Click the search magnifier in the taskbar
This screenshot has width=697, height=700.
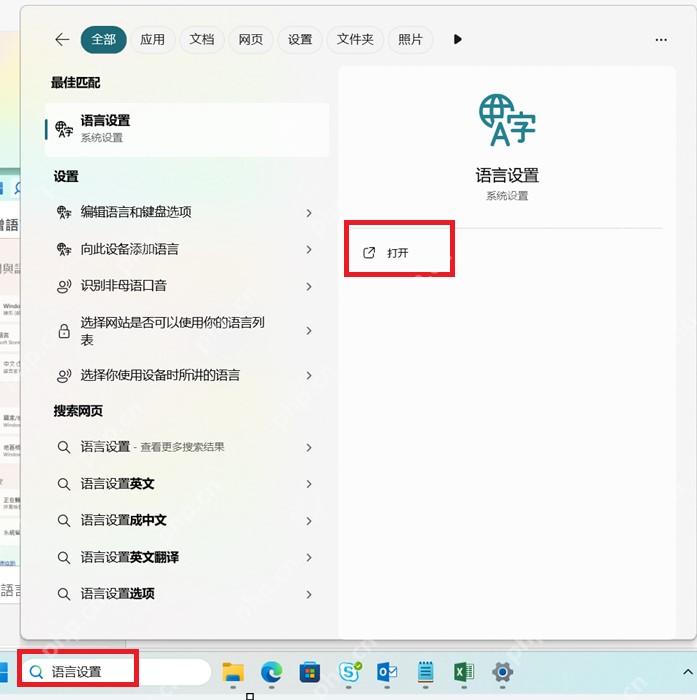[x=36, y=672]
